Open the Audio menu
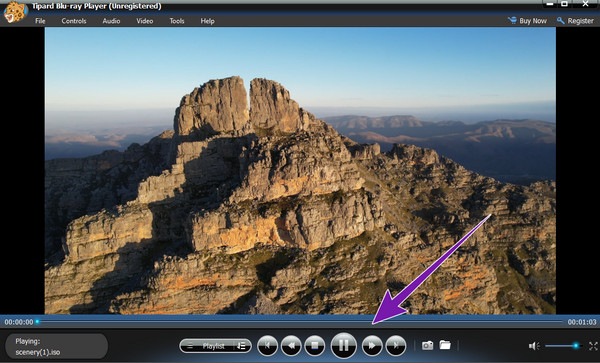The height and width of the screenshot is (363, 600). (x=111, y=21)
